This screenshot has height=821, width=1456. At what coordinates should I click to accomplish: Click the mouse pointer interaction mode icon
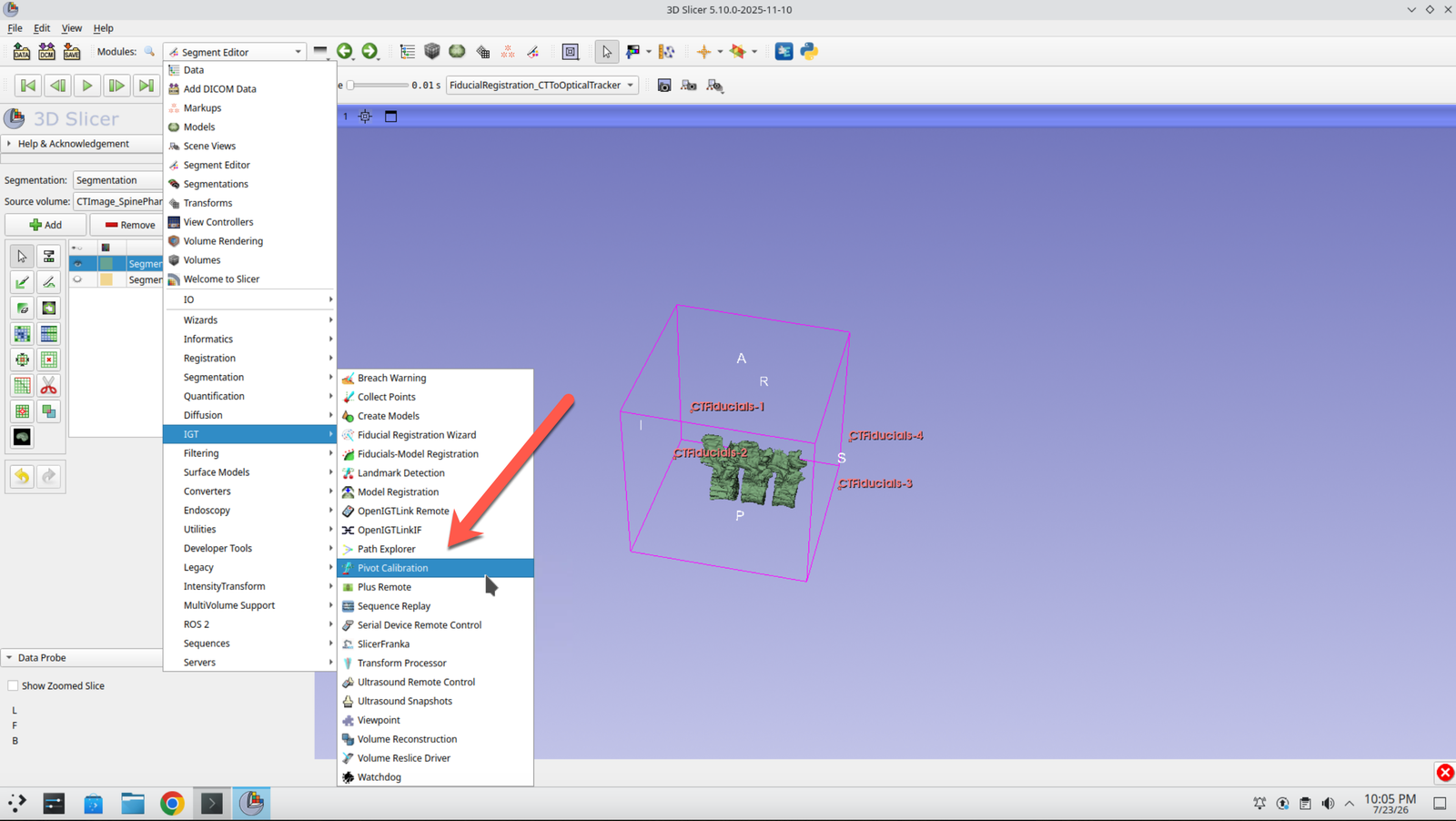pyautogui.click(x=607, y=52)
